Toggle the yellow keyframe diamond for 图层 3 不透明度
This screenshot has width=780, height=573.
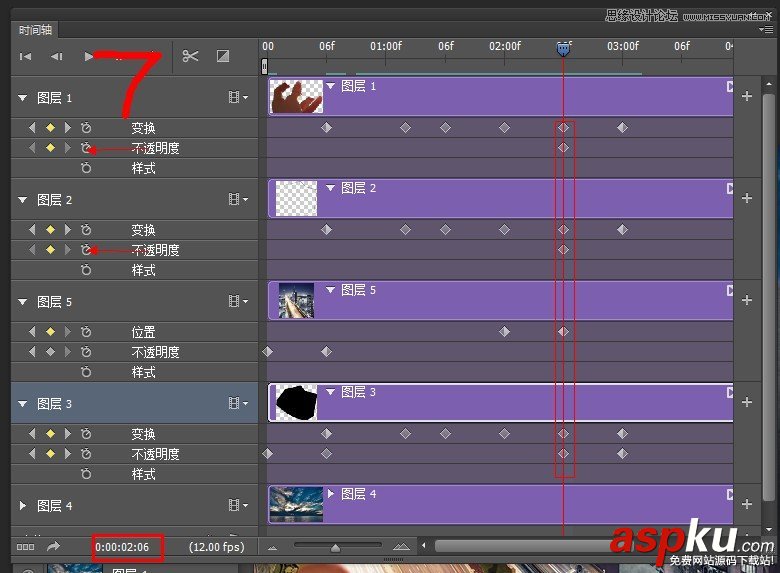[x=50, y=454]
